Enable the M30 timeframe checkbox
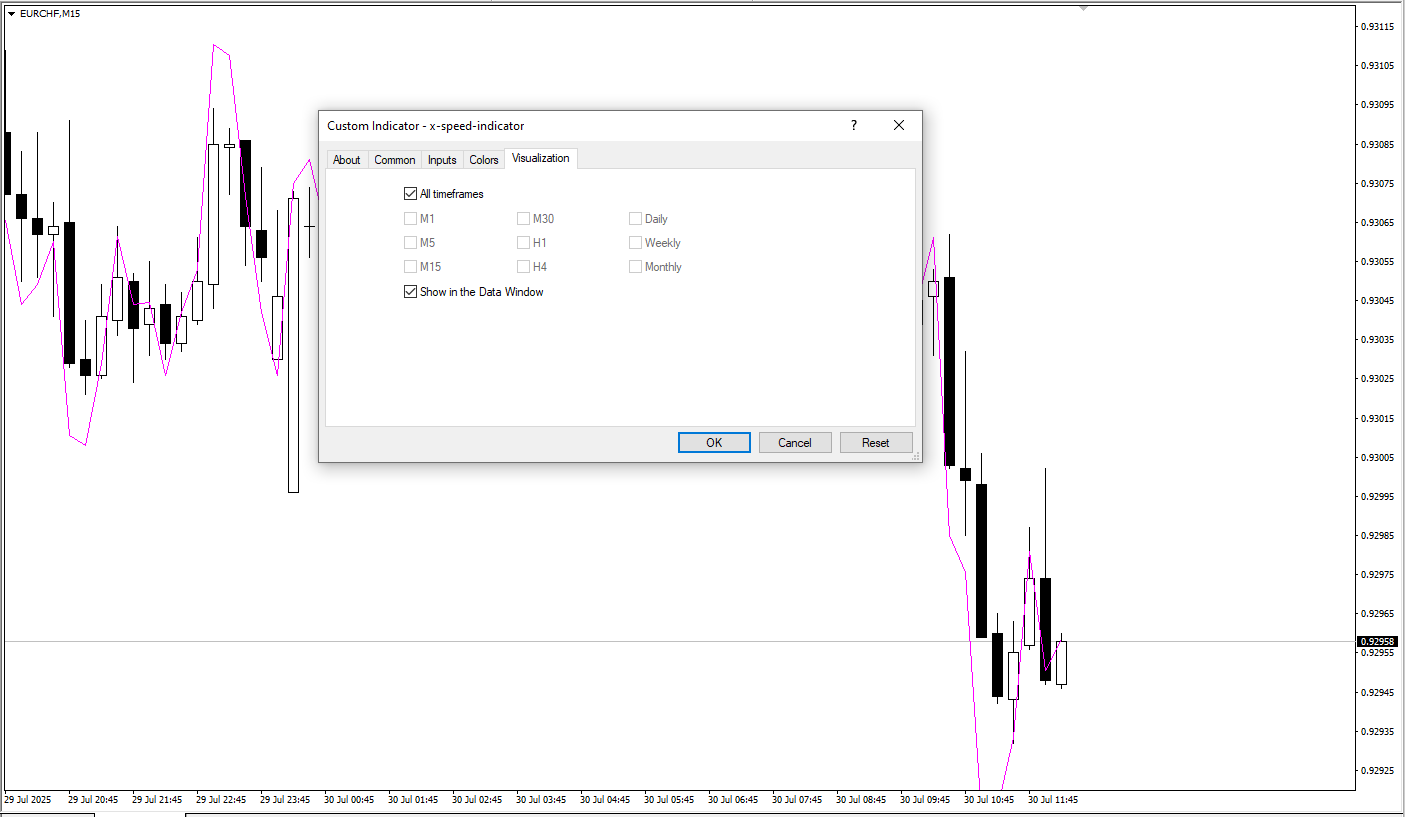 (x=523, y=219)
